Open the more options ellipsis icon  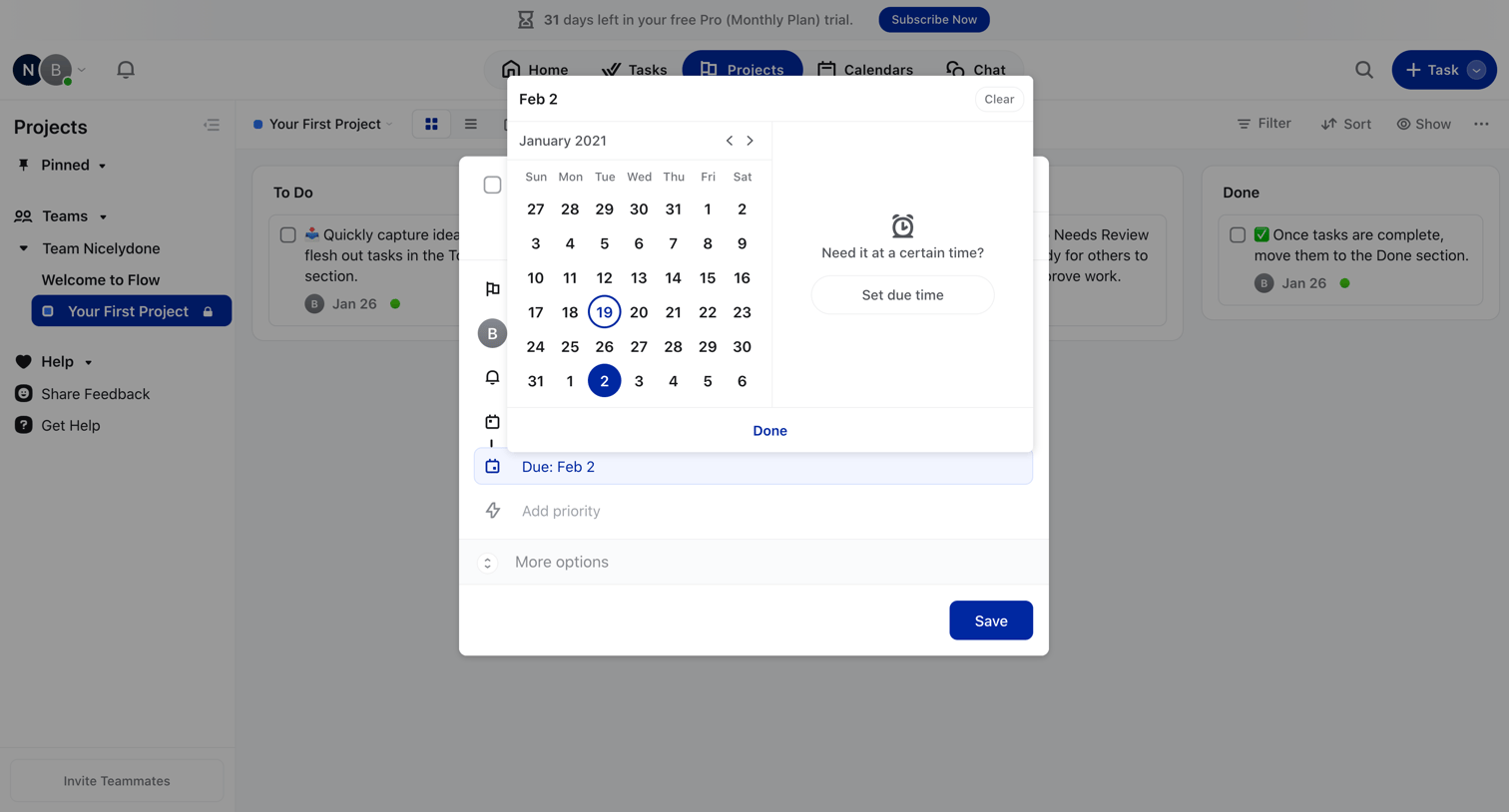pyautogui.click(x=1481, y=124)
